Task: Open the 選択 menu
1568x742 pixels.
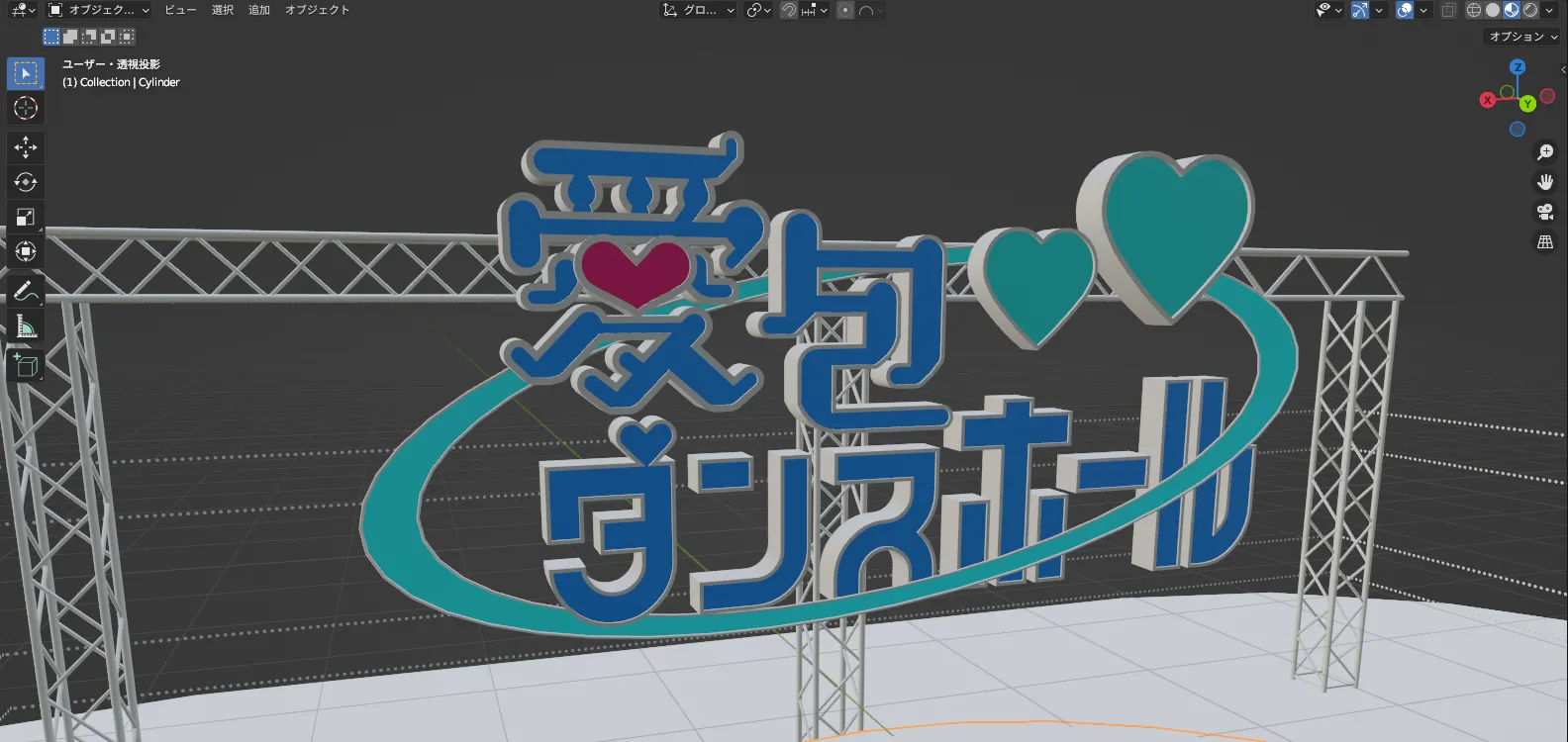Action: (x=223, y=10)
